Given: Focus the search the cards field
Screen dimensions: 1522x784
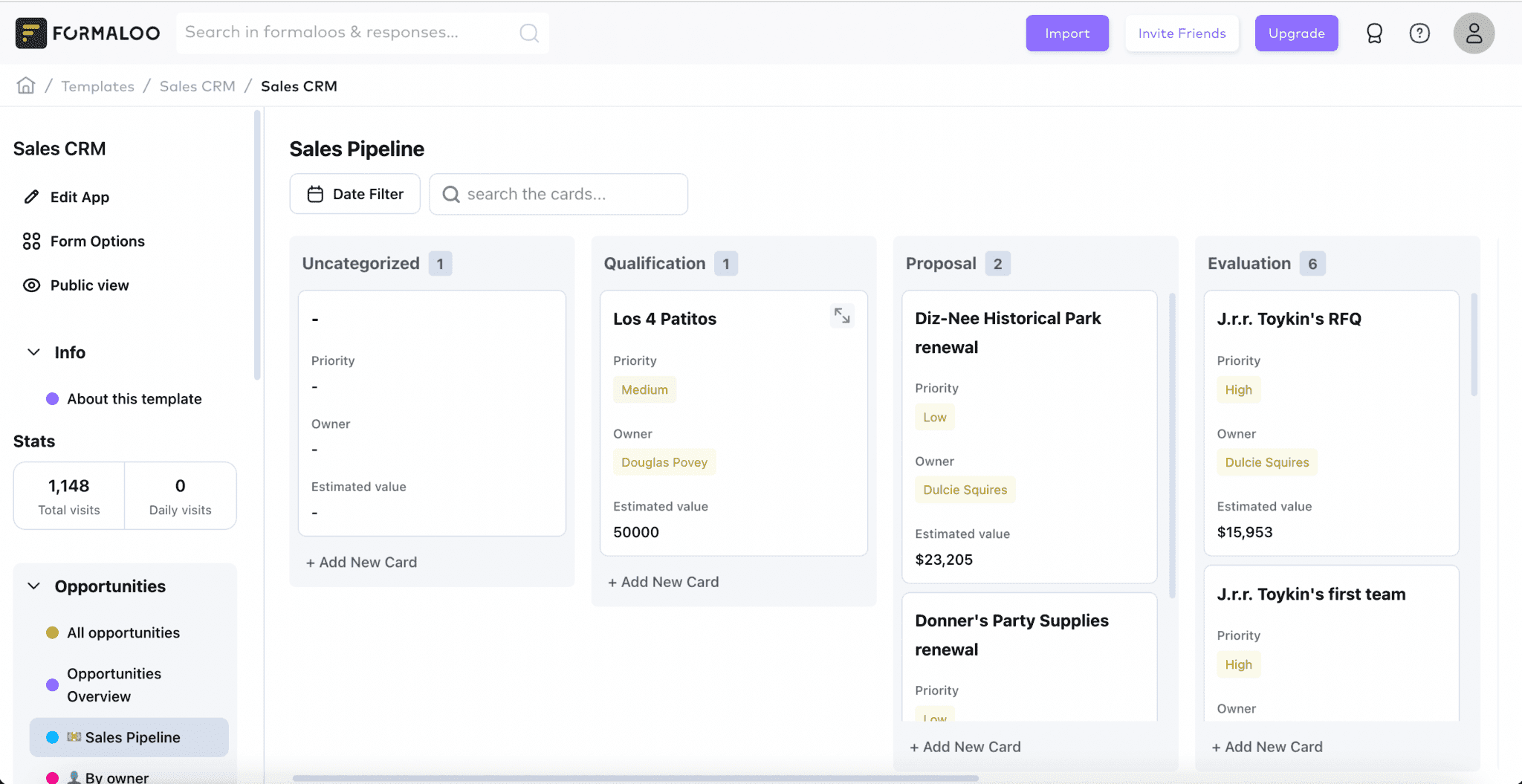Looking at the screenshot, I should 558,194.
